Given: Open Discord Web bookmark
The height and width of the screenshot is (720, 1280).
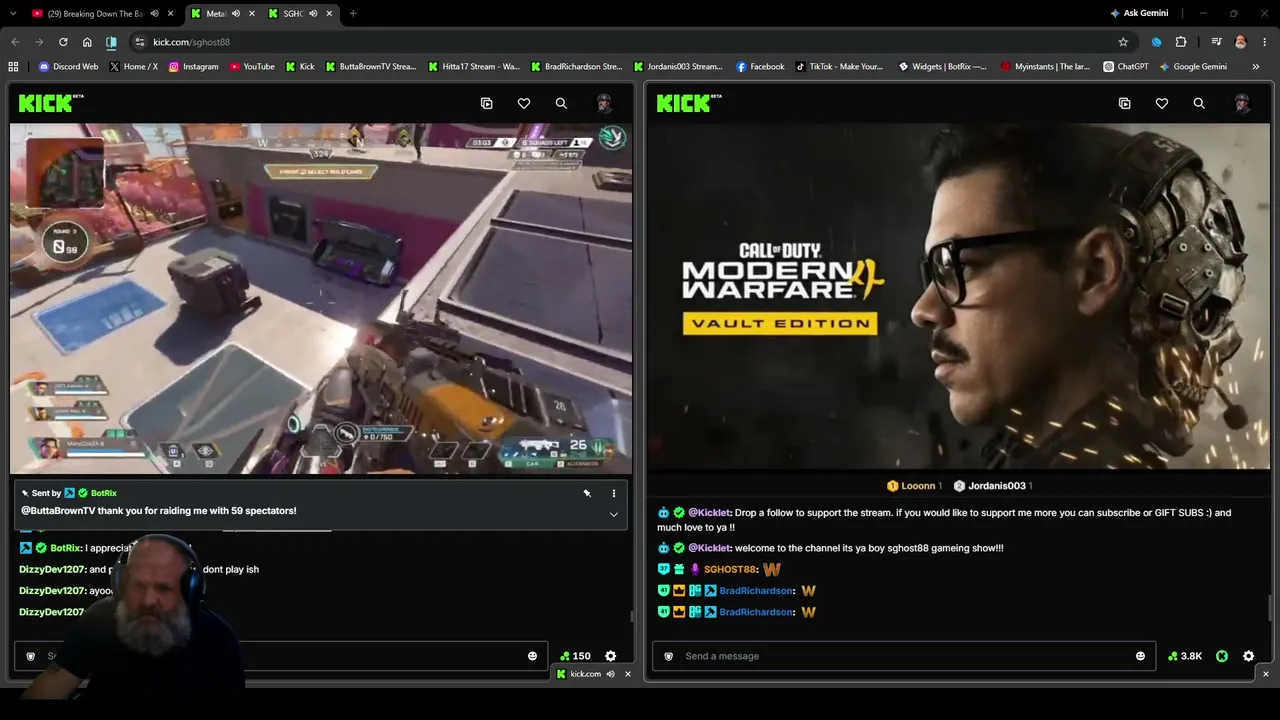Looking at the screenshot, I should click(68, 67).
